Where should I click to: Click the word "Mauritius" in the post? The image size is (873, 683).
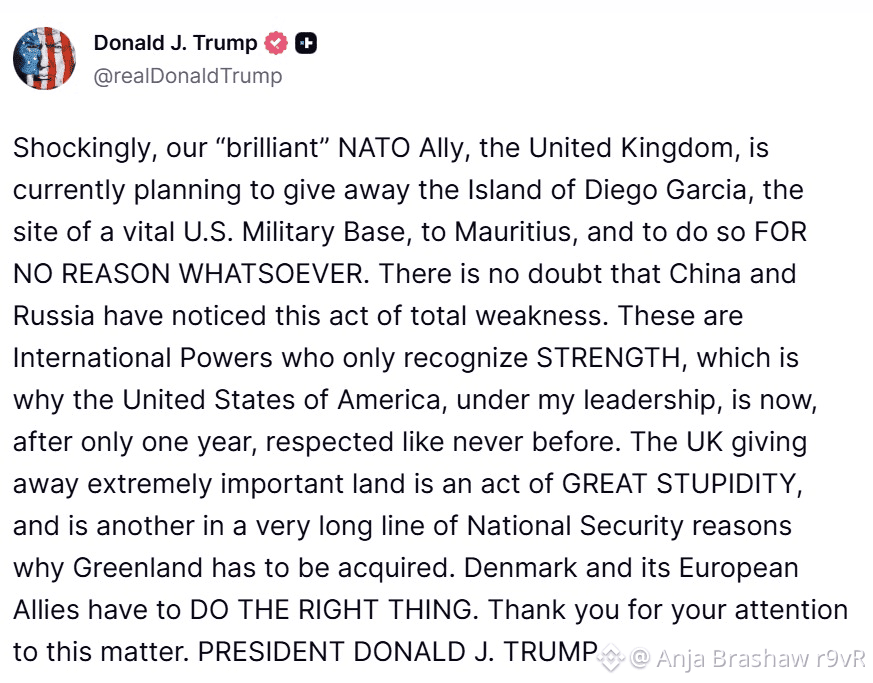[509, 232]
